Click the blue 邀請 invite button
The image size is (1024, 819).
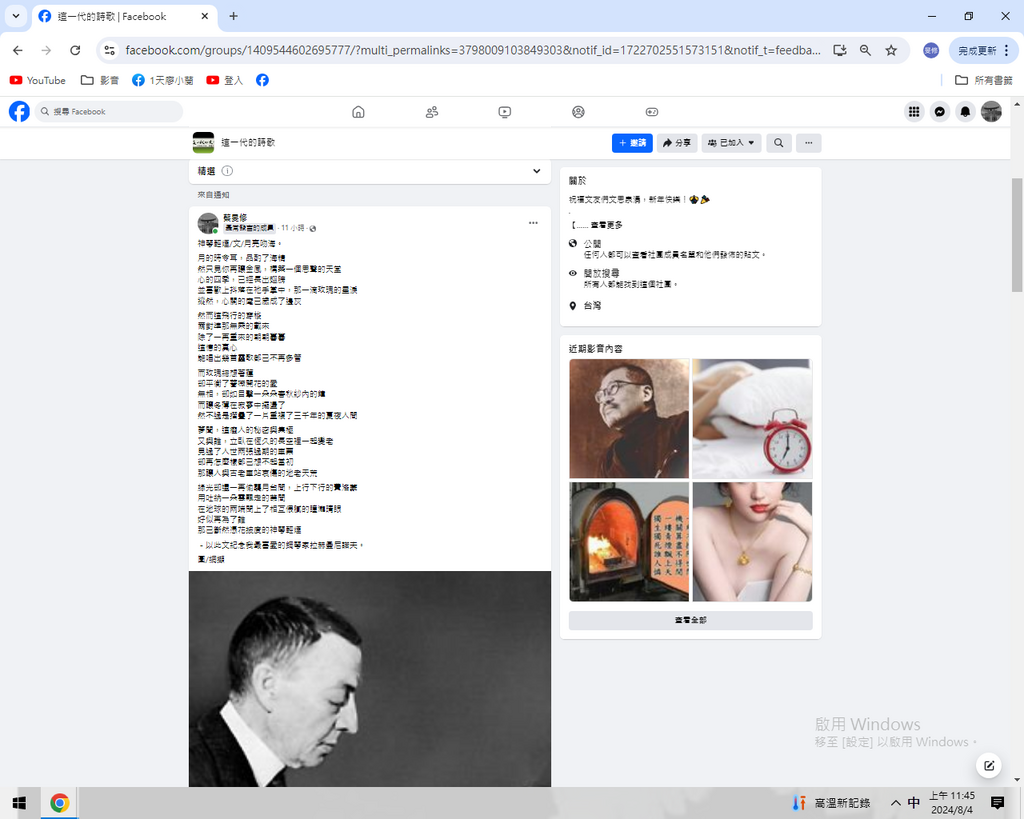pos(632,143)
